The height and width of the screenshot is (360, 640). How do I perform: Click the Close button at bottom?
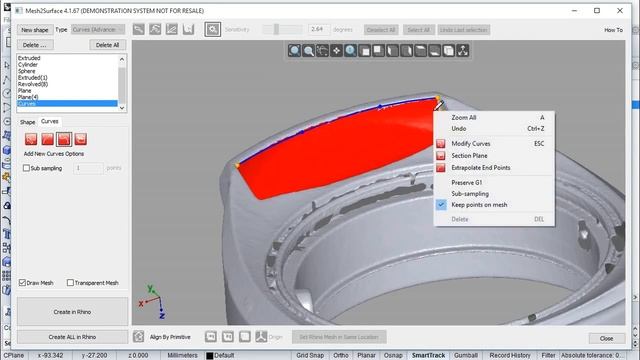(x=607, y=338)
